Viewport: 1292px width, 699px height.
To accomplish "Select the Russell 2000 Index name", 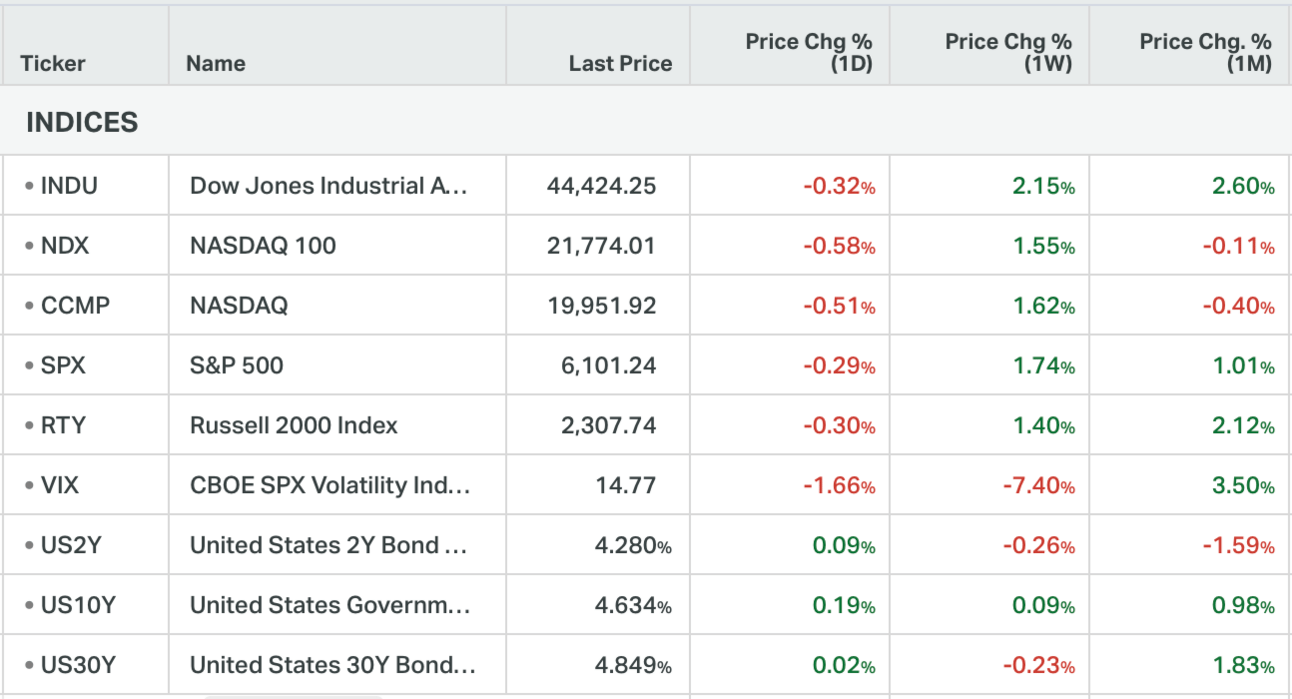I will click(x=294, y=425).
